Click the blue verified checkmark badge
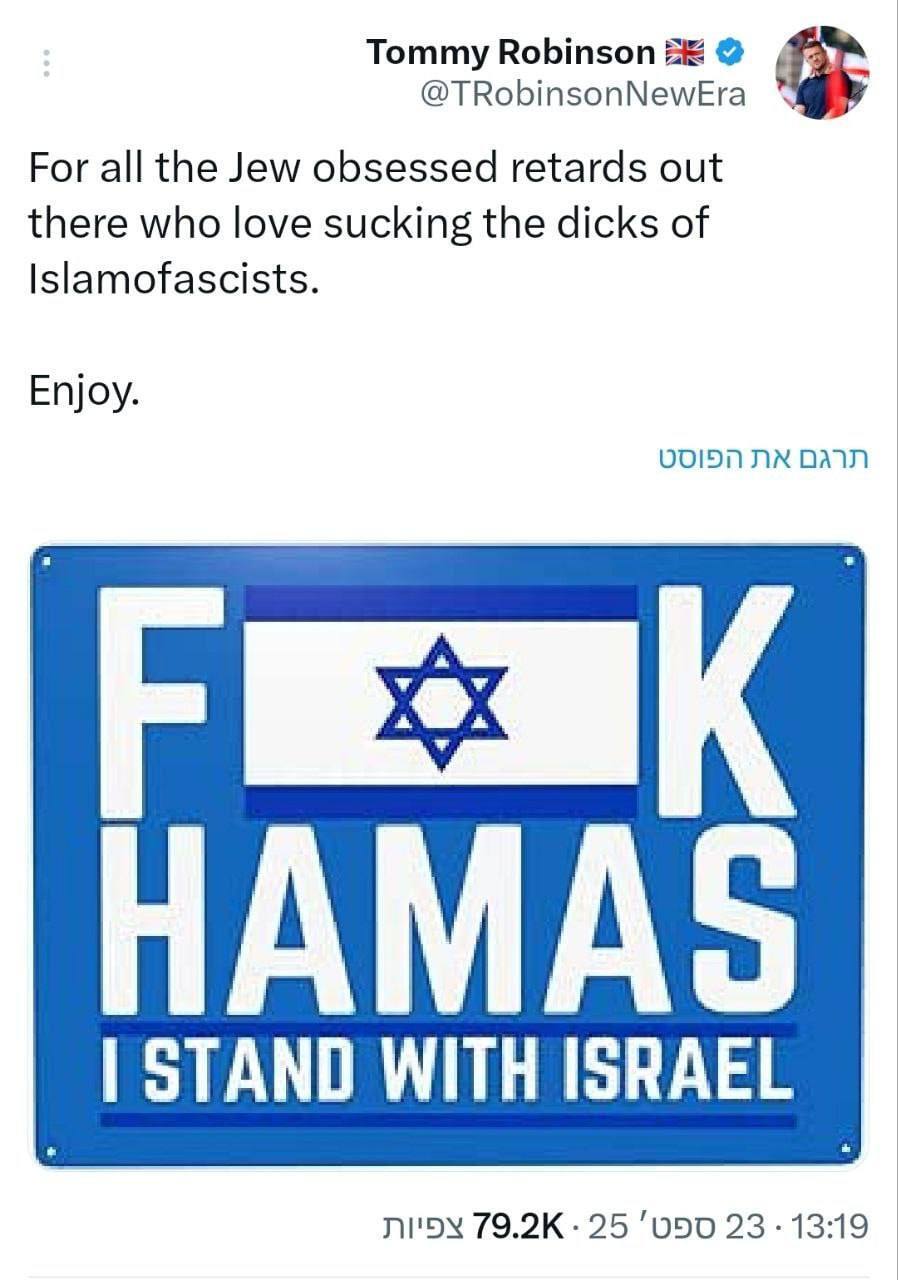 [x=732, y=53]
